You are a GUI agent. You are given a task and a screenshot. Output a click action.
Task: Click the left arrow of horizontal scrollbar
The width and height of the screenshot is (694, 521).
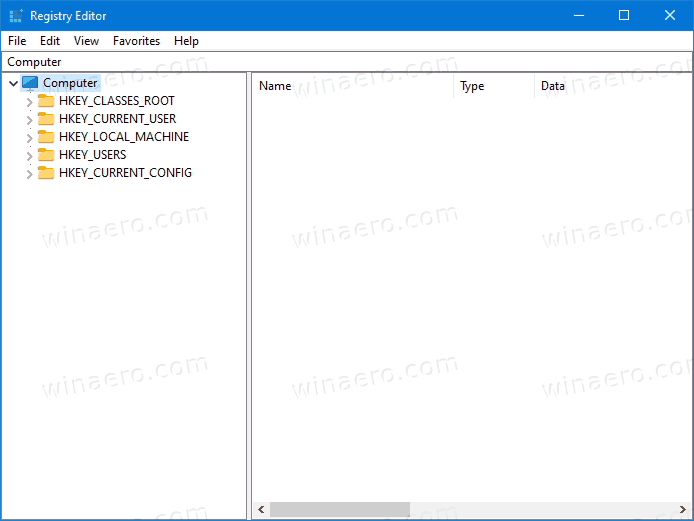point(261,509)
